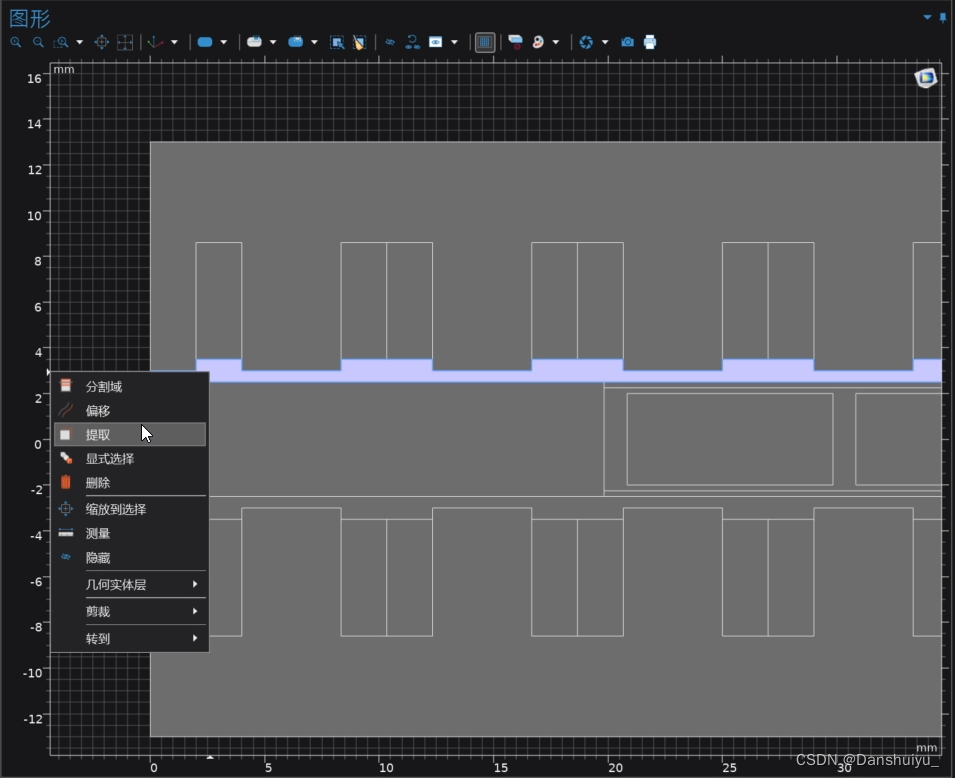Choose 缩放到选择 from the context menu

tap(130, 509)
